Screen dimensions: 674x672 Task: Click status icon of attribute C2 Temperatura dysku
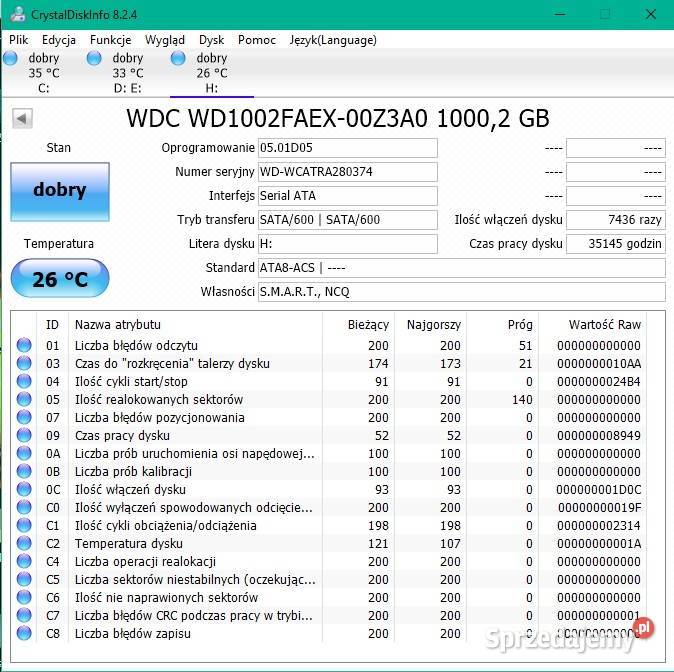[24, 543]
